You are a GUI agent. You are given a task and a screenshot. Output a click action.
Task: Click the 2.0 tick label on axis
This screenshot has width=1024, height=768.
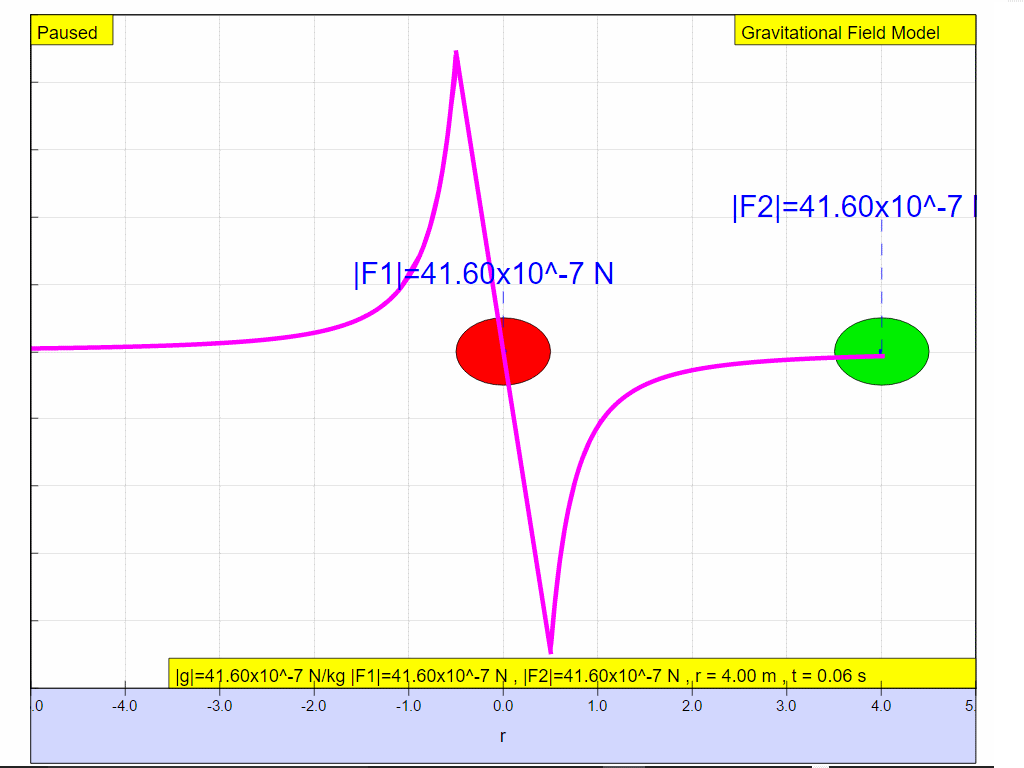[692, 706]
